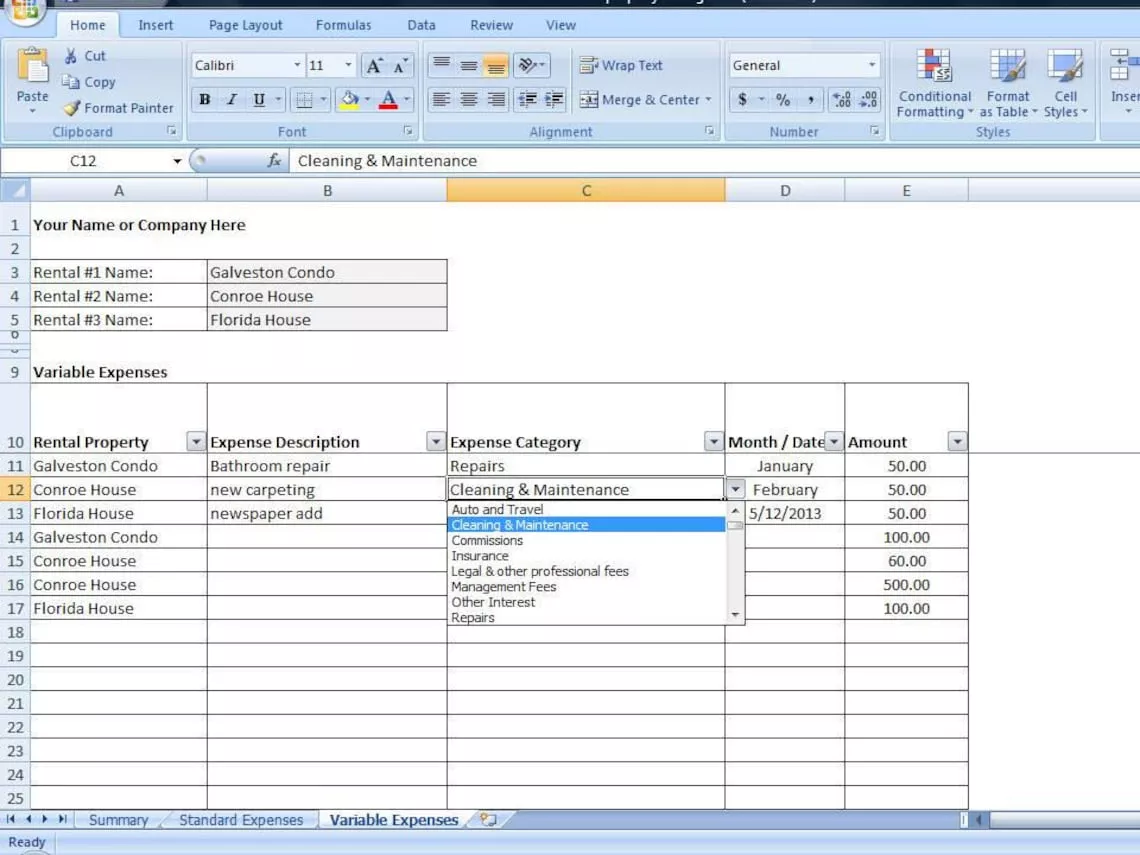Switch to the Formulas ribbon tab

(x=343, y=25)
